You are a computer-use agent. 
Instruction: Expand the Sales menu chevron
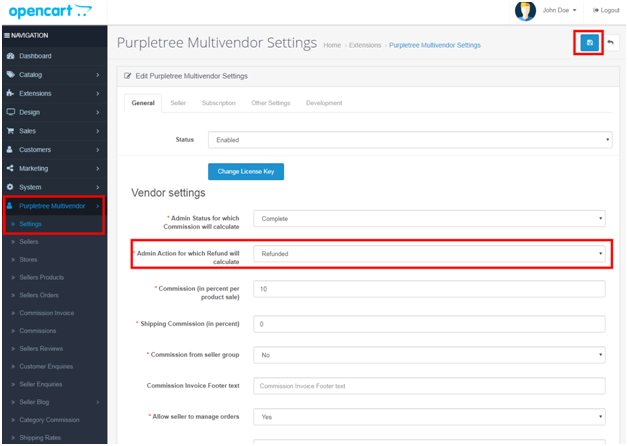pyautogui.click(x=98, y=131)
